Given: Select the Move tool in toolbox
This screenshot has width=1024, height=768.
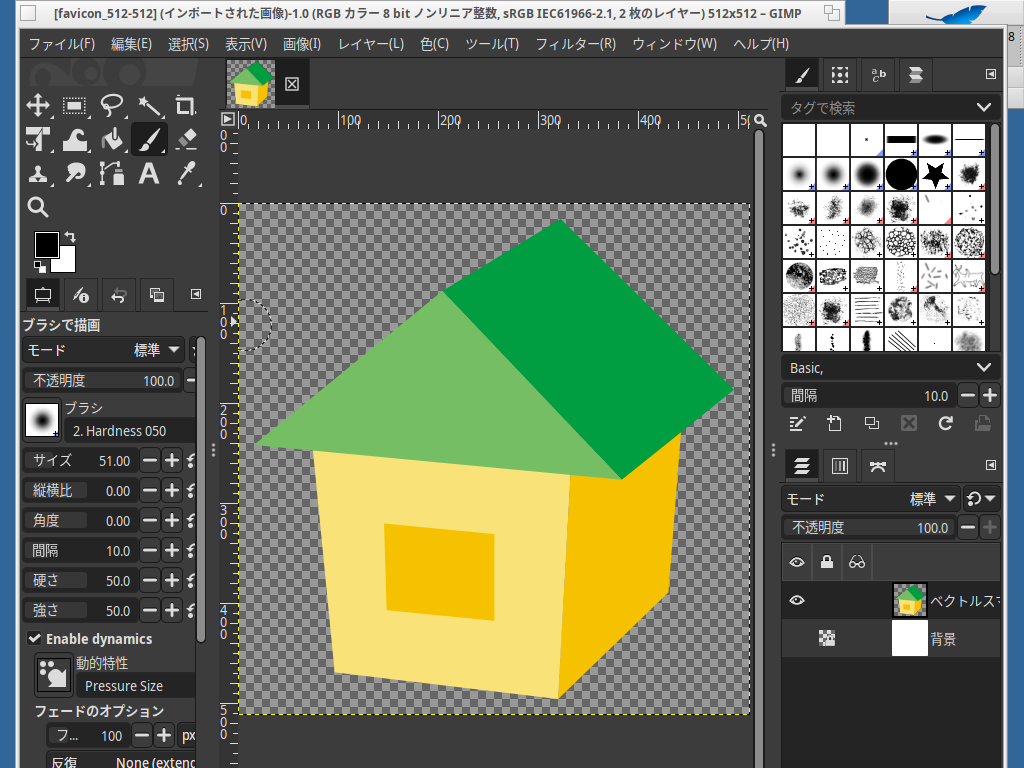Looking at the screenshot, I should coord(38,106).
